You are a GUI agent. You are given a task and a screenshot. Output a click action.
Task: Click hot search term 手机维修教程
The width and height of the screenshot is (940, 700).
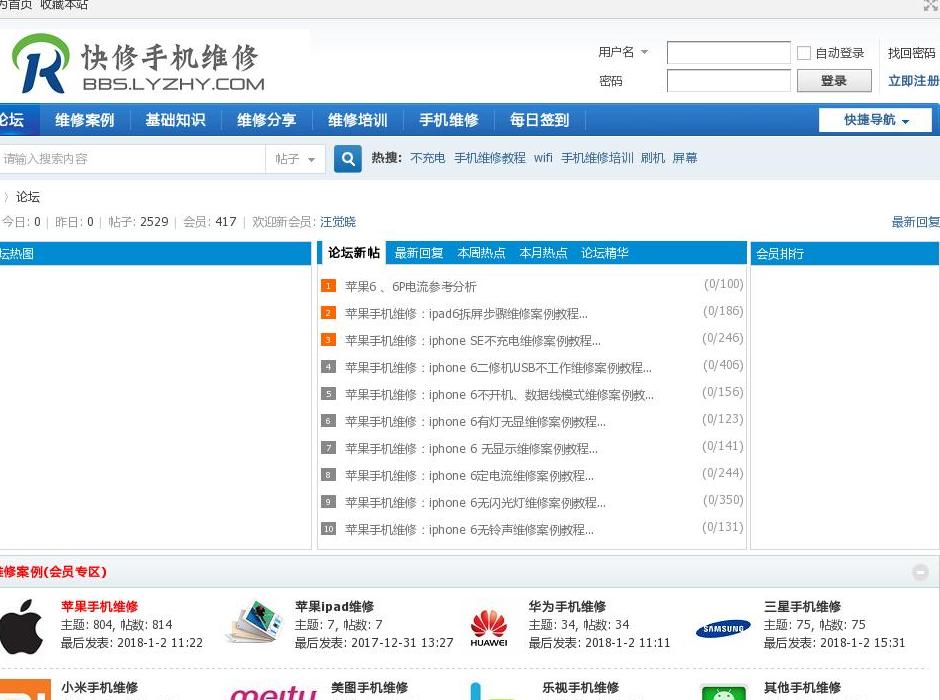click(490, 158)
